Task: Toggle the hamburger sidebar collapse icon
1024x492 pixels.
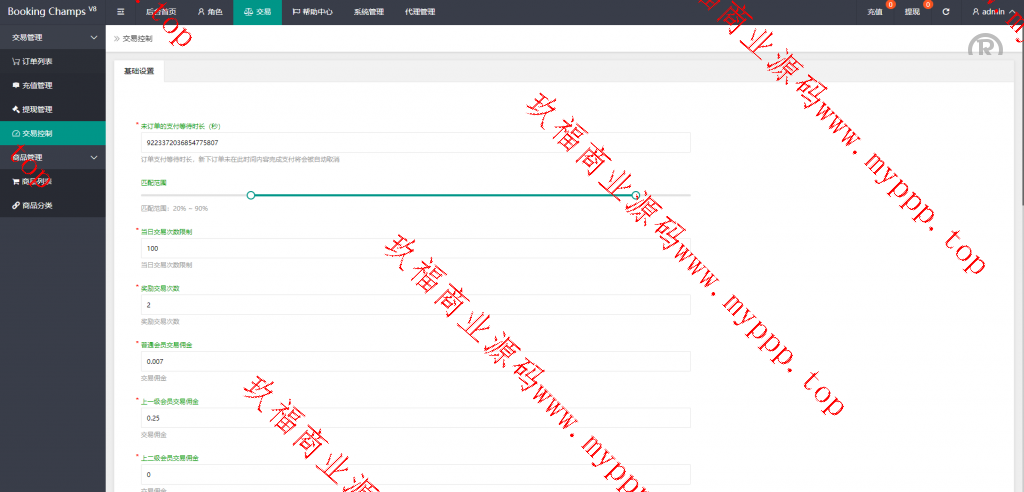Action: [121, 12]
